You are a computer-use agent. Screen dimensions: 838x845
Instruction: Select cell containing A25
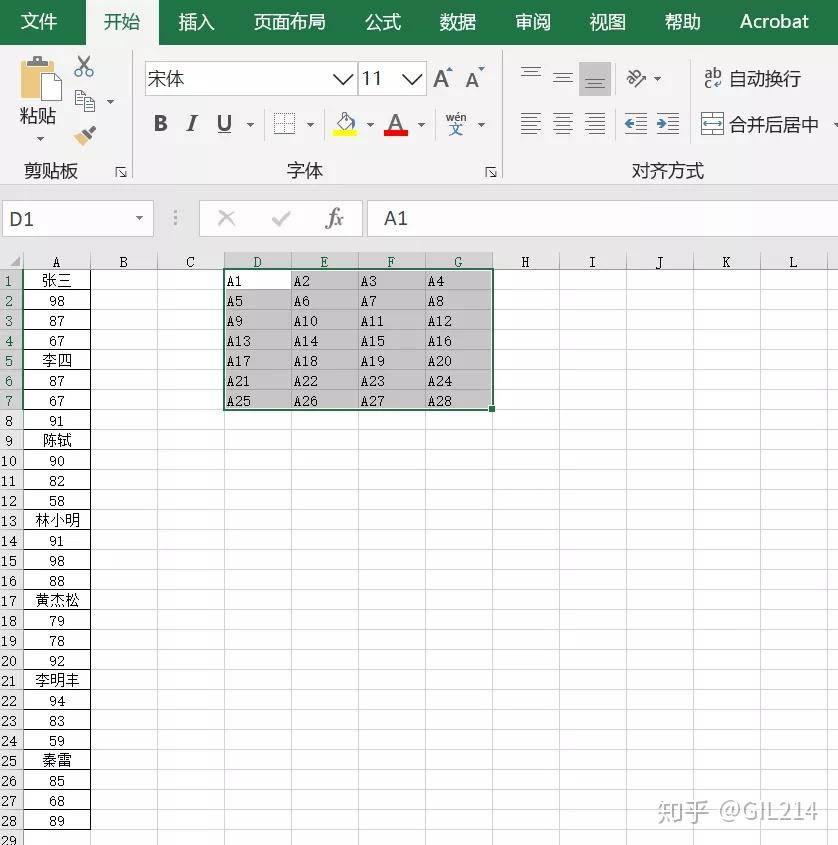pos(258,401)
